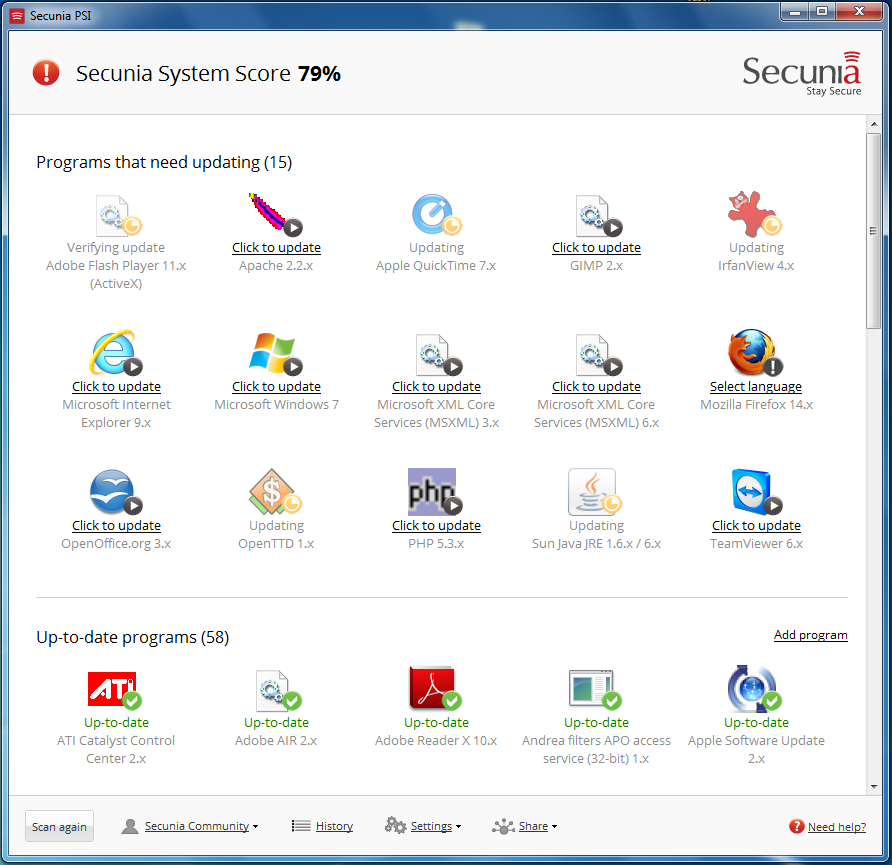Click the Secunia PSI title bar icon
Screen dimensions: 892x865
tap(18, 16)
